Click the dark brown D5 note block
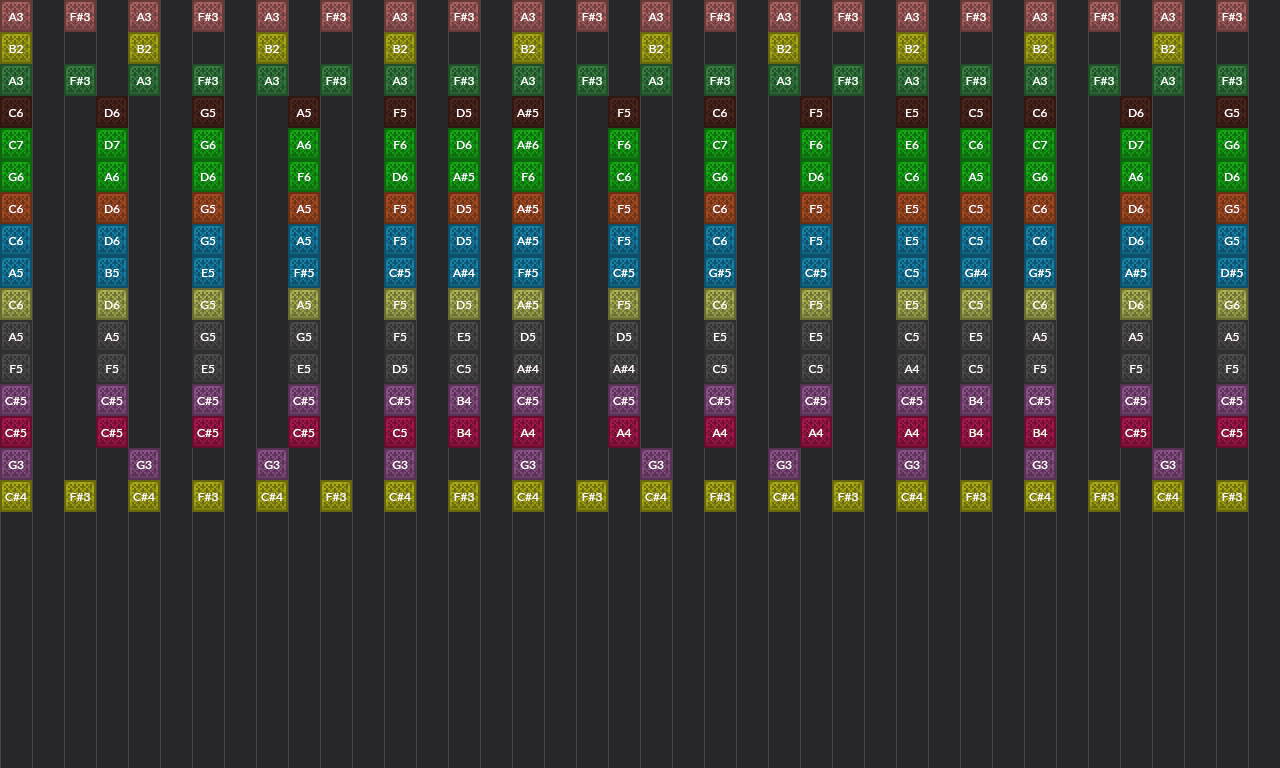The width and height of the screenshot is (1280, 768). point(464,113)
